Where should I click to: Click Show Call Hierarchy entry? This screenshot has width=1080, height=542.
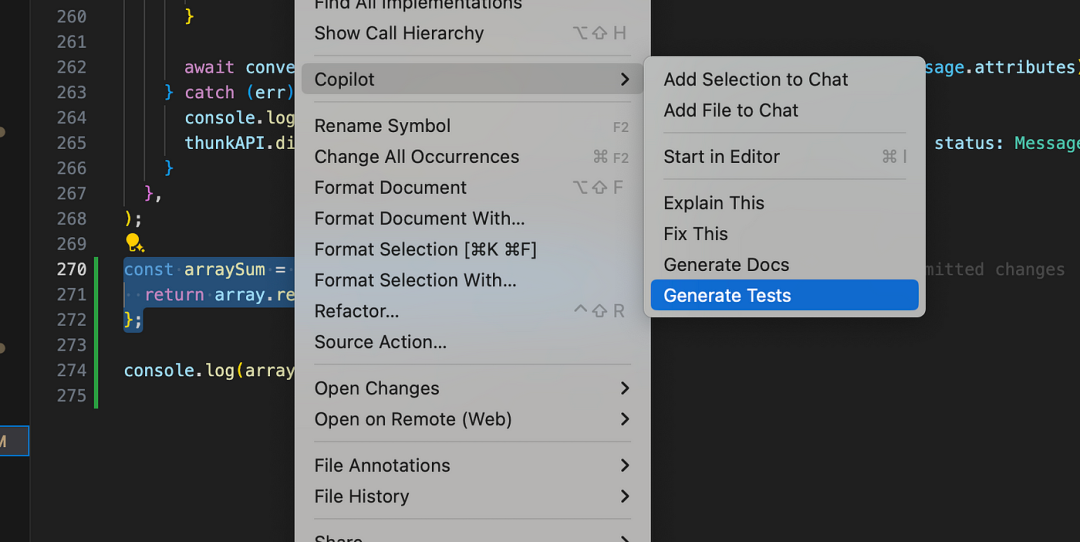pyautogui.click(x=399, y=33)
